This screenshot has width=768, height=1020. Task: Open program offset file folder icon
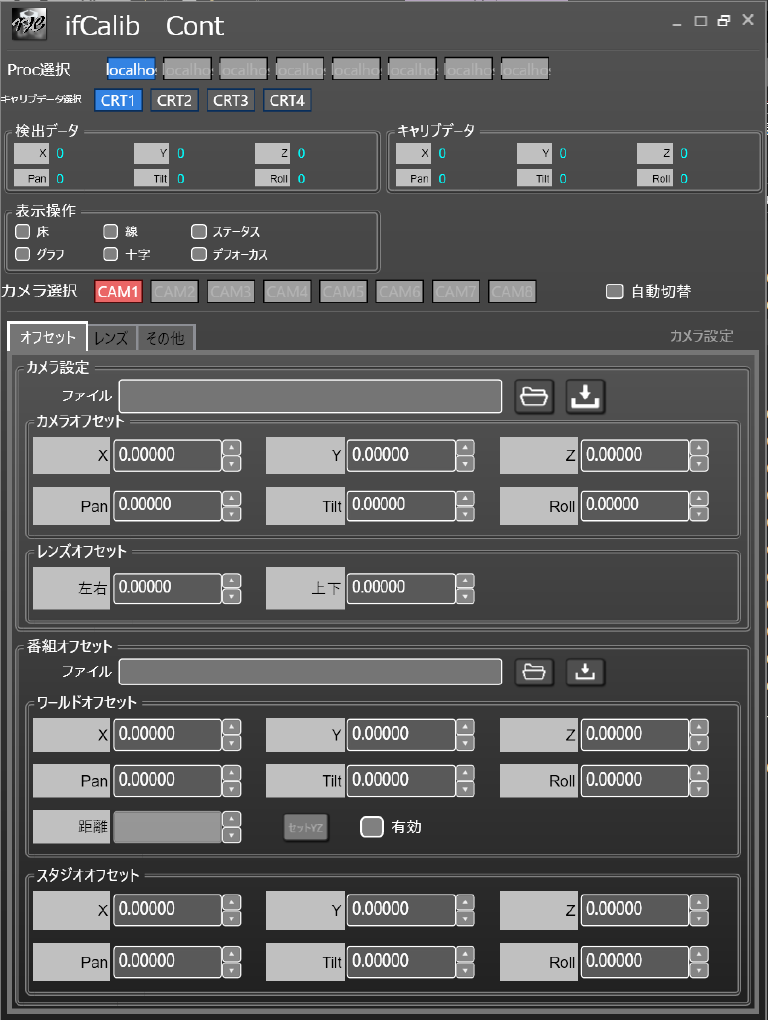[x=535, y=672]
